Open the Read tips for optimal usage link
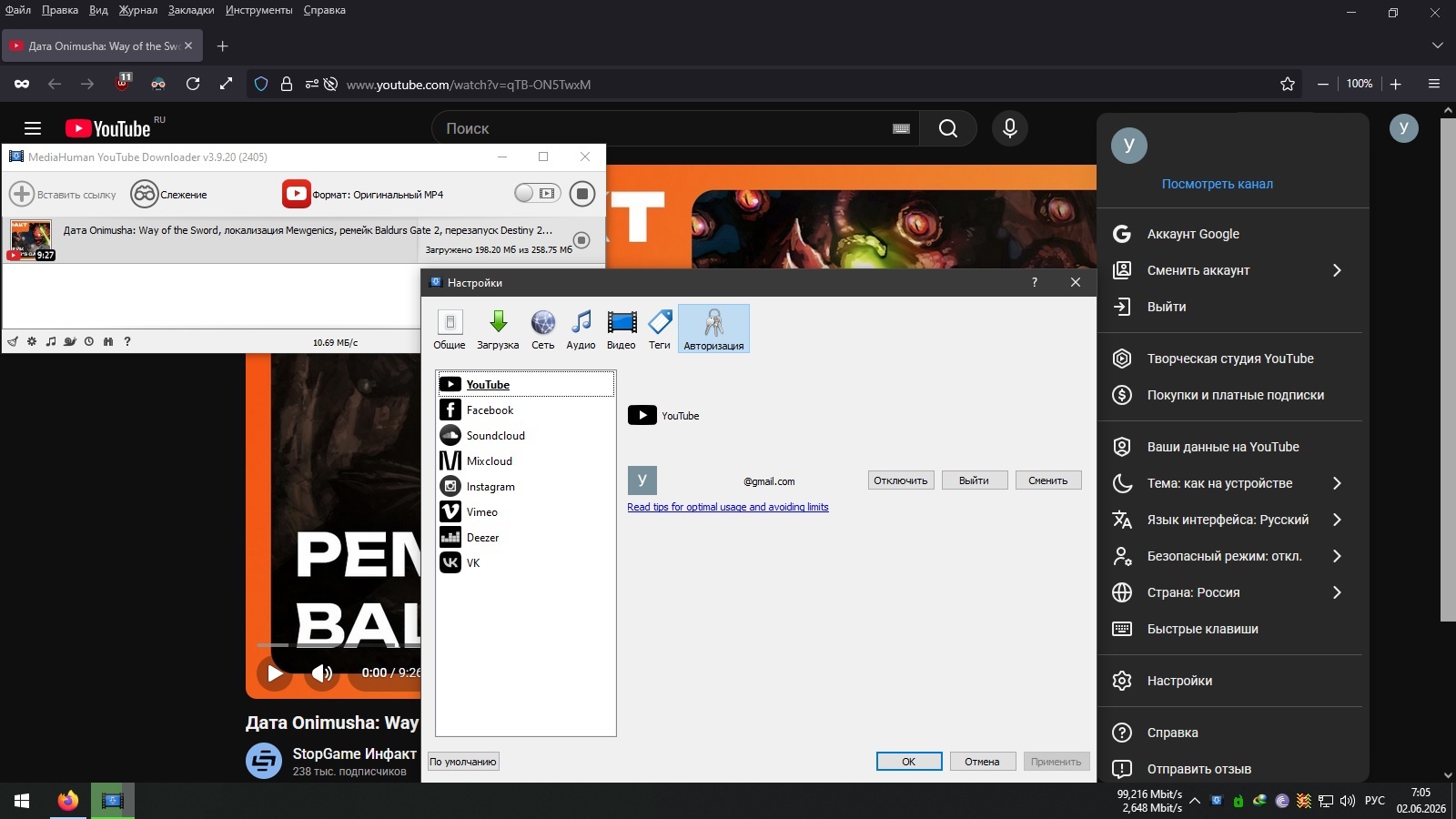The width and height of the screenshot is (1456, 819). pyautogui.click(x=728, y=507)
